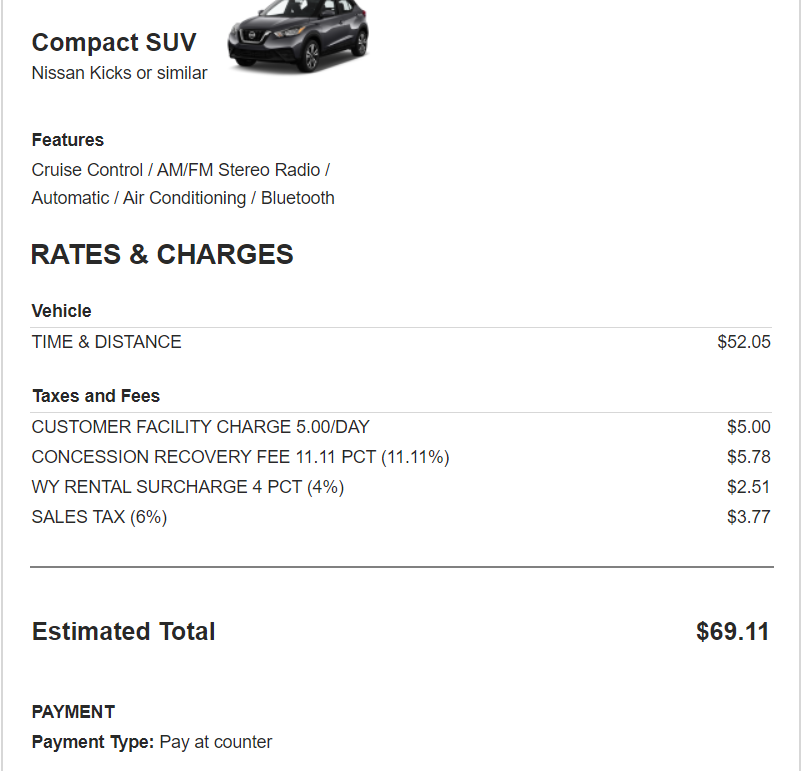Image resolution: width=803 pixels, height=771 pixels.
Task: Click the Nissan Kicks or similar text
Action: pos(119,73)
